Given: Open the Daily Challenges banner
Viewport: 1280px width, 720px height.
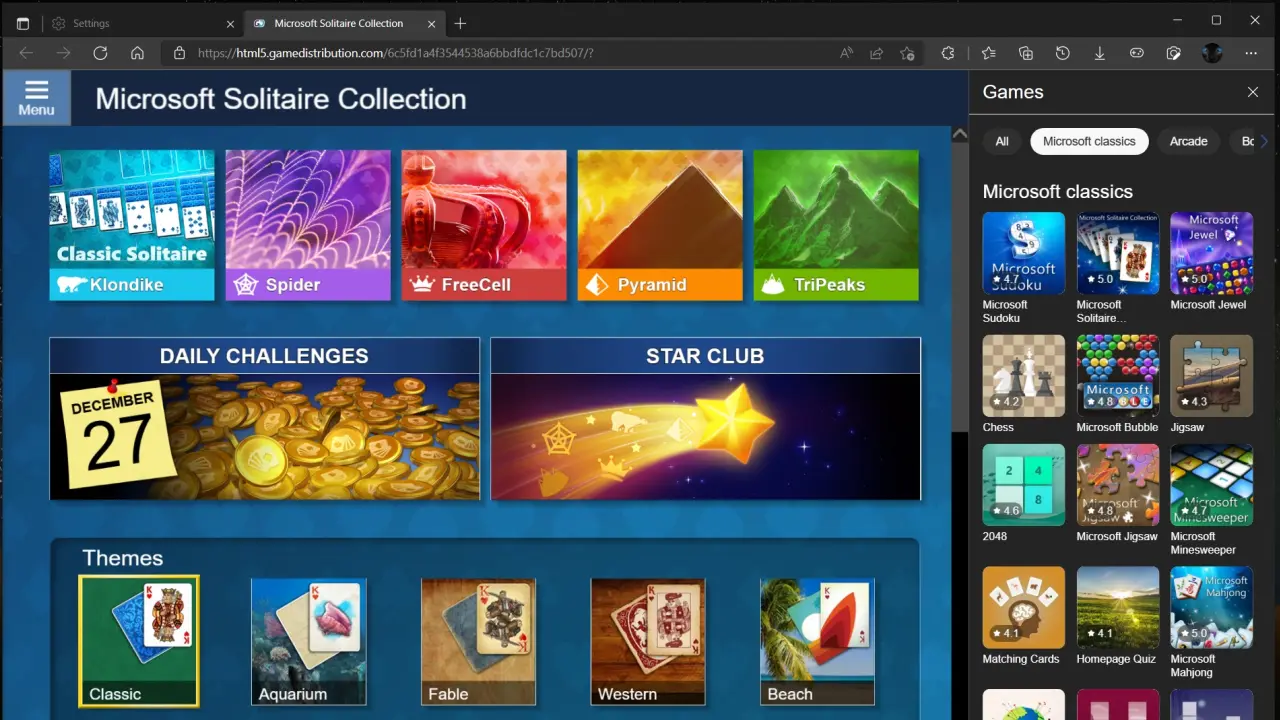Looking at the screenshot, I should tap(264, 419).
